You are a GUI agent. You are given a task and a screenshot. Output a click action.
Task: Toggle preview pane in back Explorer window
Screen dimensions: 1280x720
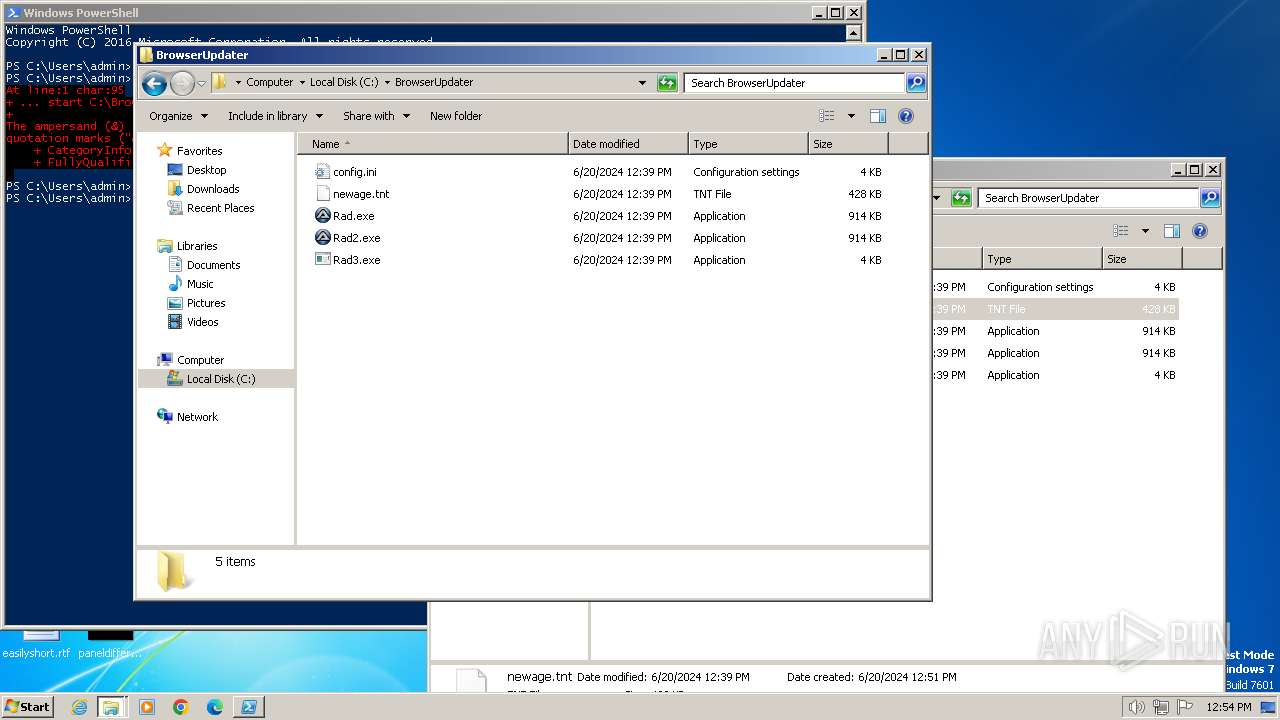pyautogui.click(x=1172, y=231)
